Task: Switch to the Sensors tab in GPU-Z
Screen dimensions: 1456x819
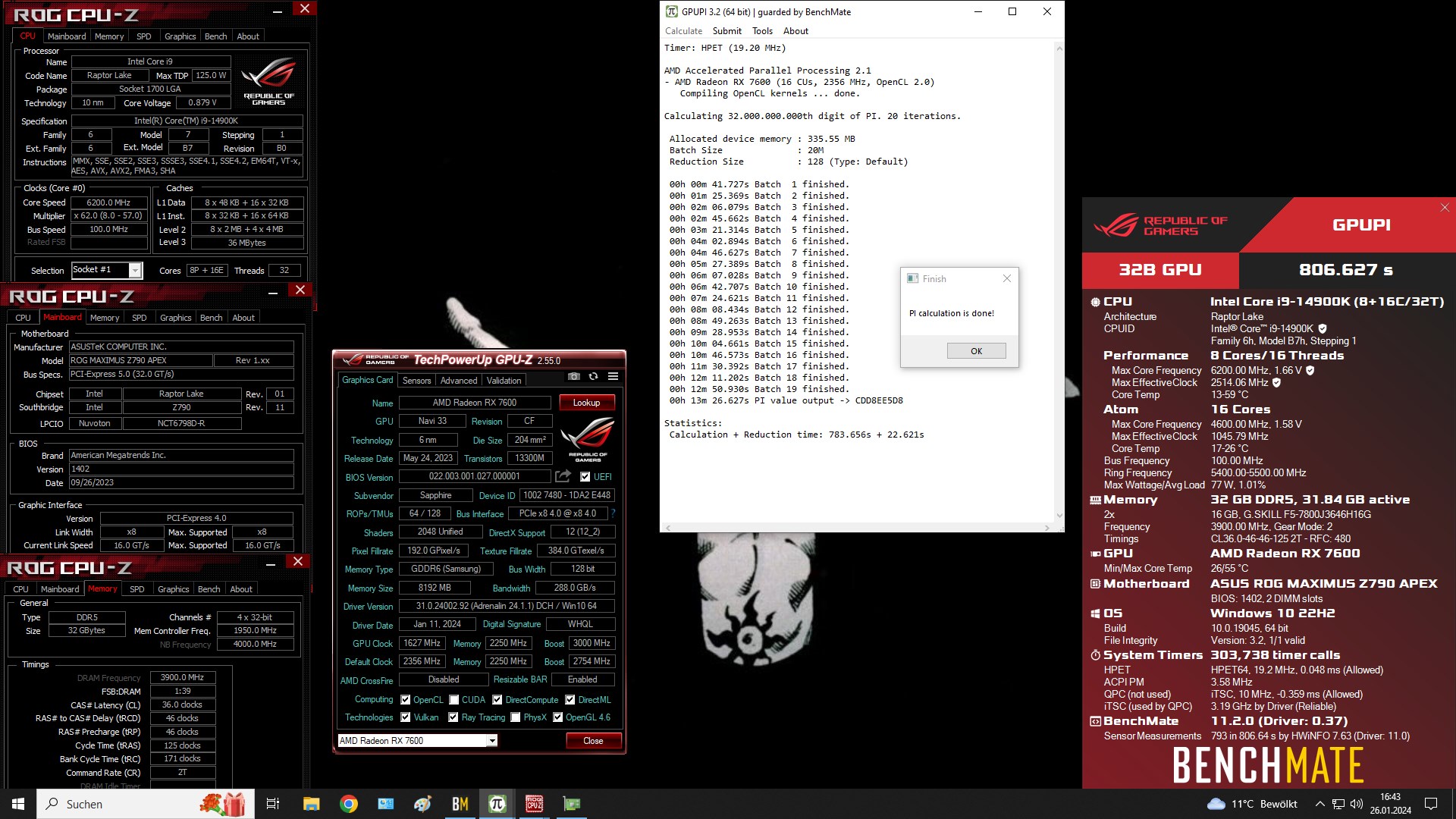Action: coord(416,381)
